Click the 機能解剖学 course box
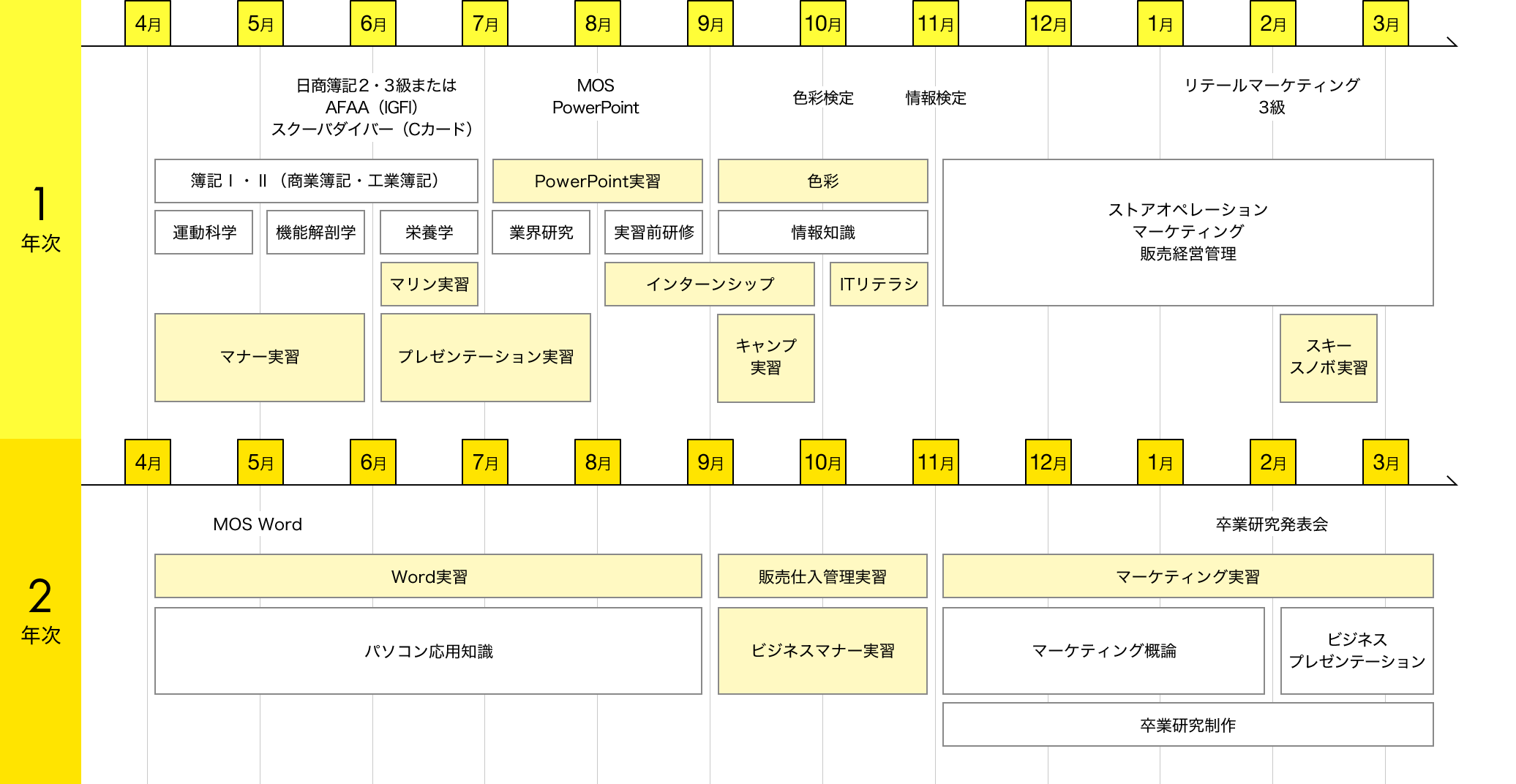1516x784 pixels. tap(316, 233)
